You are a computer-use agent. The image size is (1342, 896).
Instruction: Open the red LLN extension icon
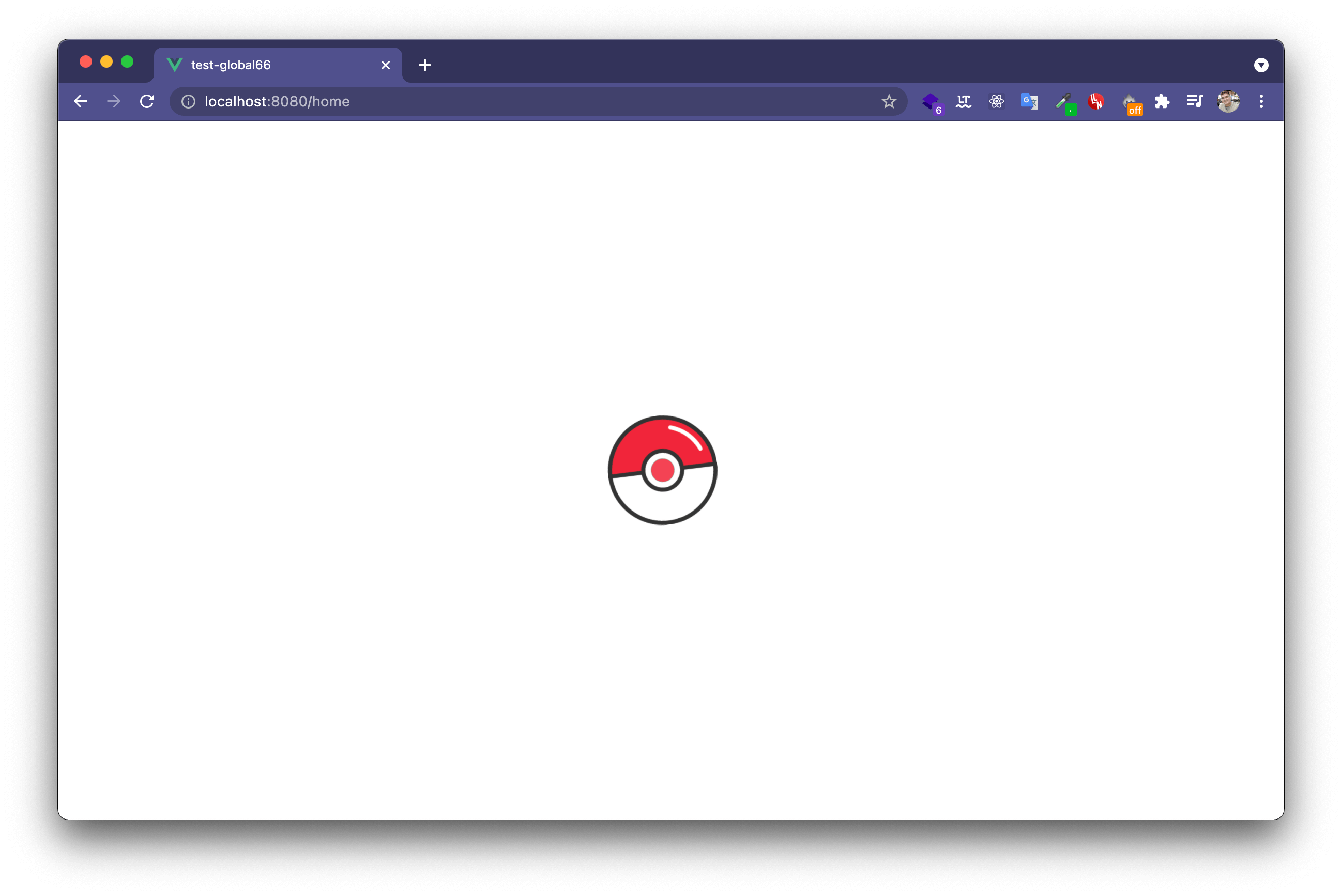click(1095, 102)
